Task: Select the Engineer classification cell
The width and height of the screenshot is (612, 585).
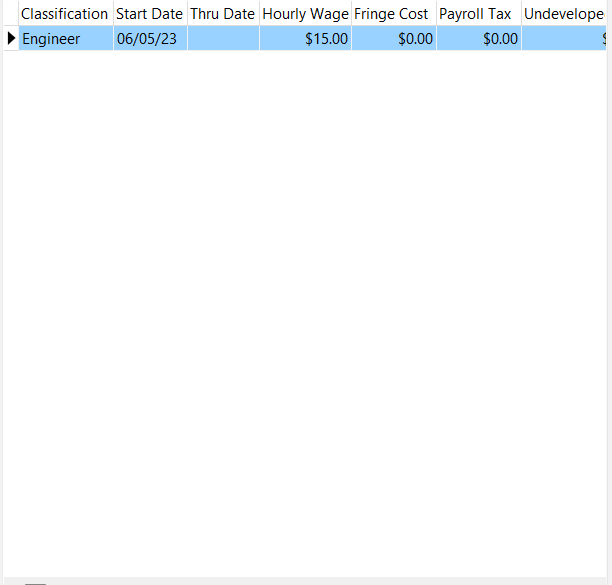Action: click(65, 39)
